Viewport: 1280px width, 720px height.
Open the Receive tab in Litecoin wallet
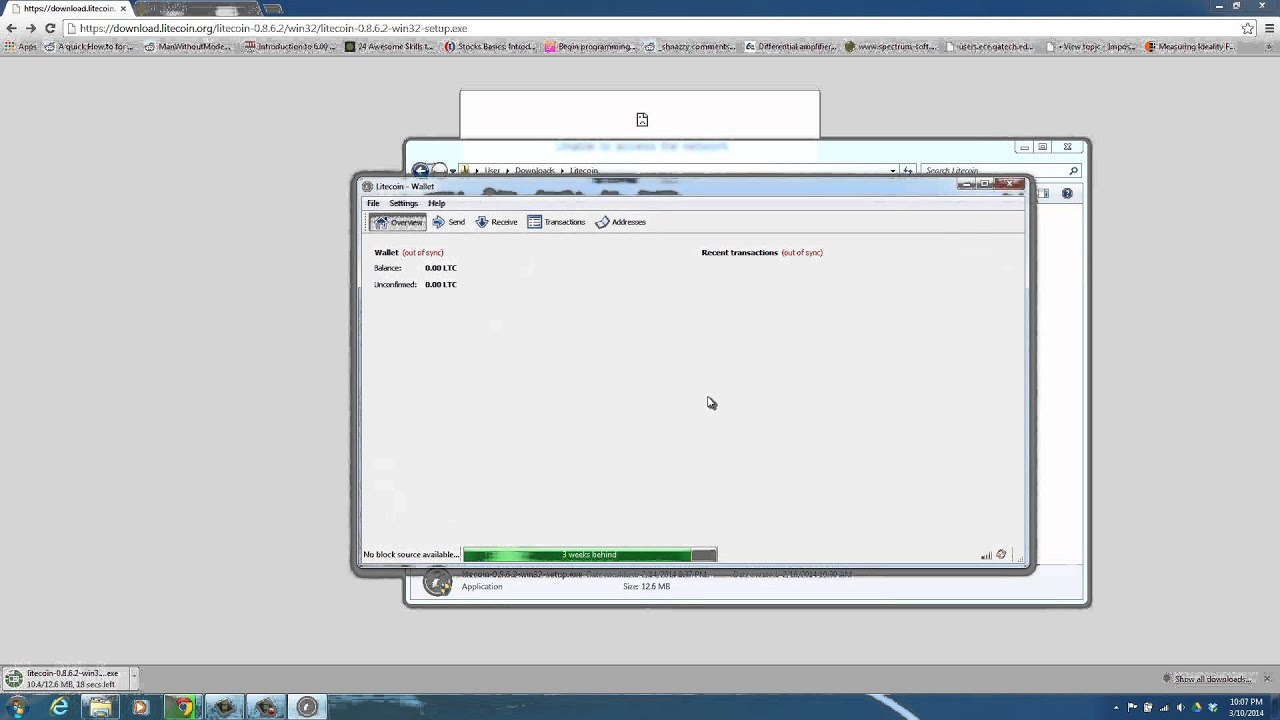coord(496,222)
